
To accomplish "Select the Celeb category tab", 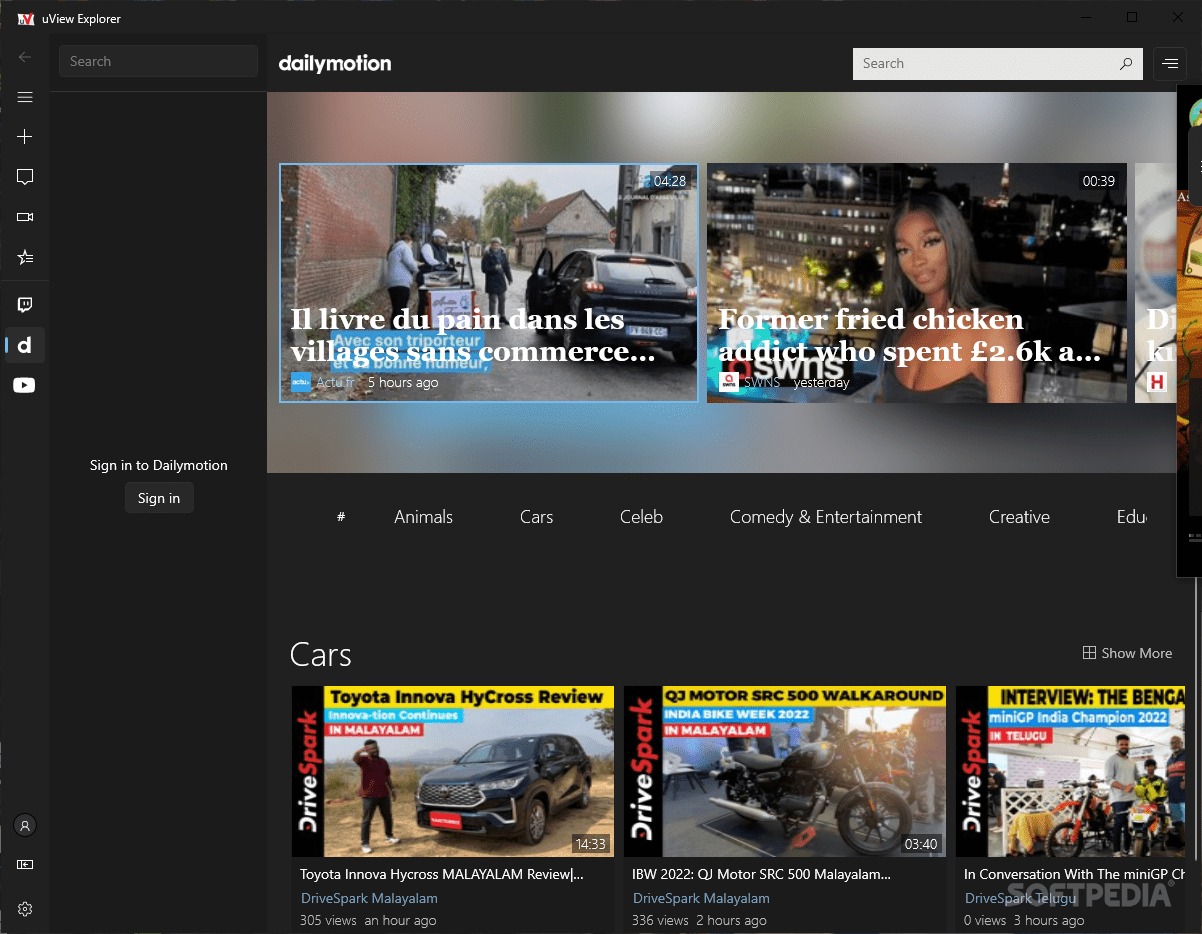I will pyautogui.click(x=641, y=517).
